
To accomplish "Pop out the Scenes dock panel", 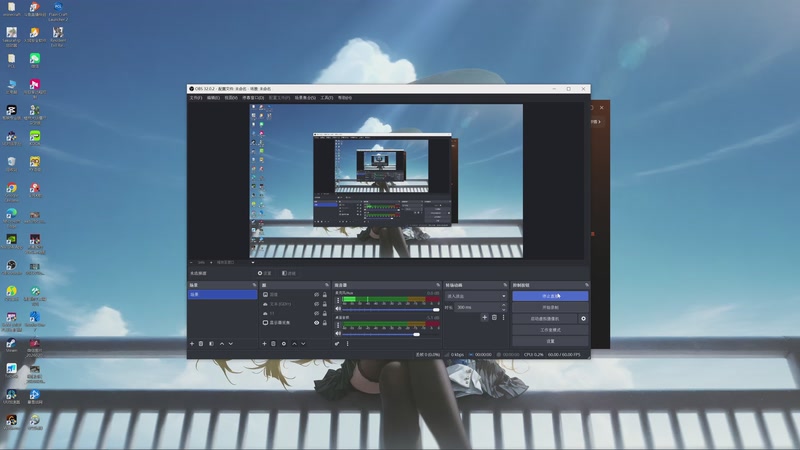I will coord(255,285).
